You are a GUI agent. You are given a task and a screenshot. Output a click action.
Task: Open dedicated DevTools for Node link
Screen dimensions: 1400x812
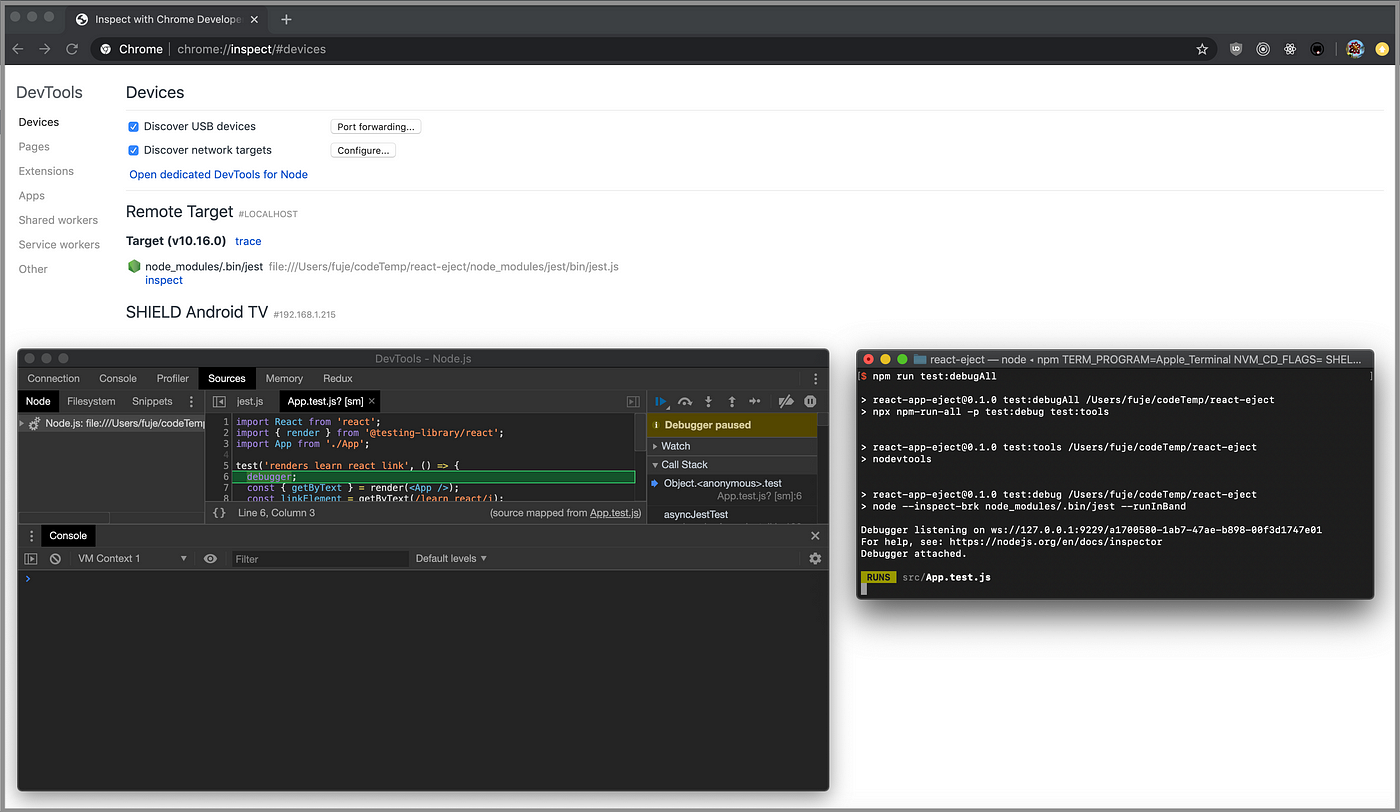click(x=218, y=175)
